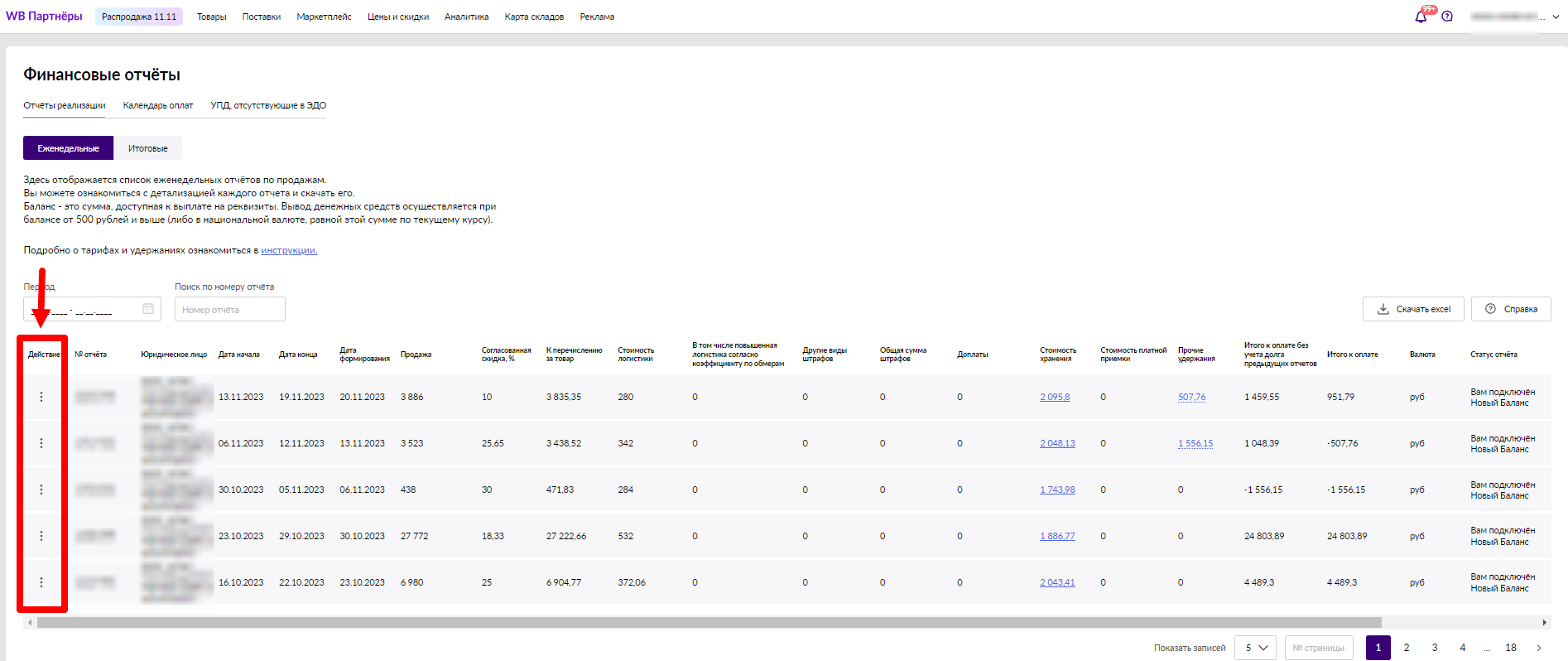Click logistics cost value 372,06
1568x661 pixels.
(x=632, y=582)
